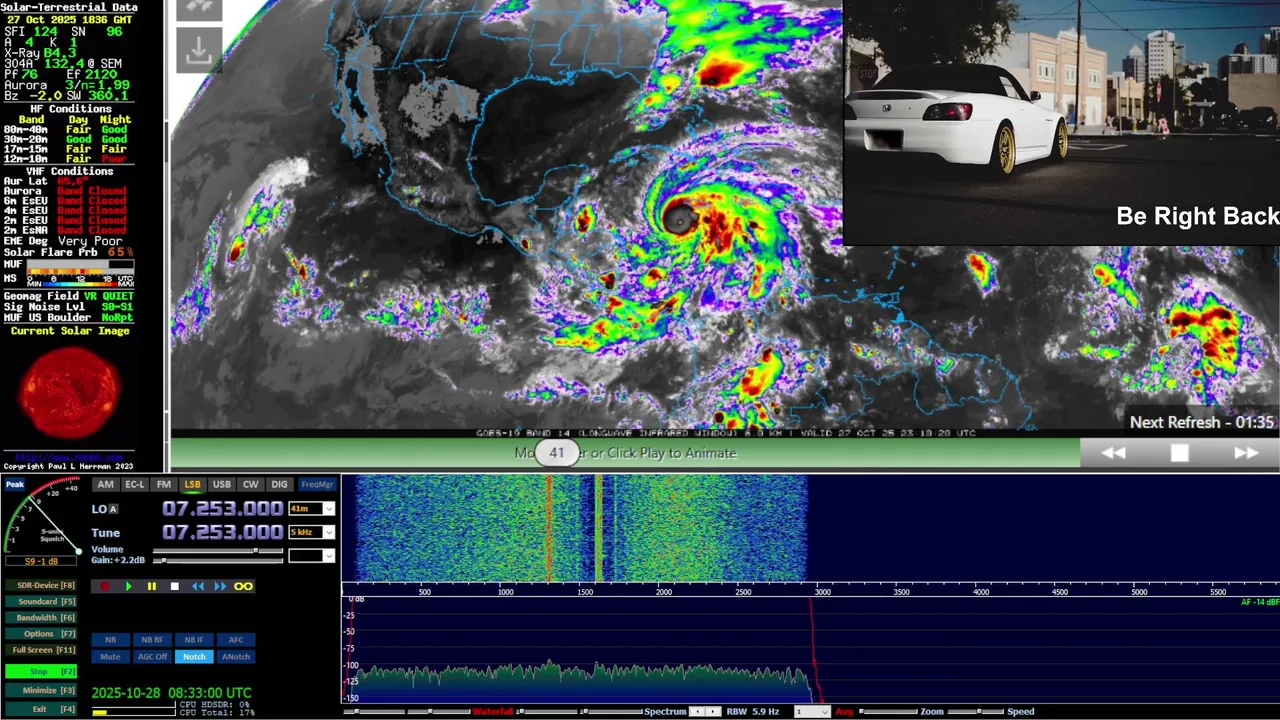Click the Volume slider
This screenshot has width=1280, height=720.
pyautogui.click(x=218, y=550)
